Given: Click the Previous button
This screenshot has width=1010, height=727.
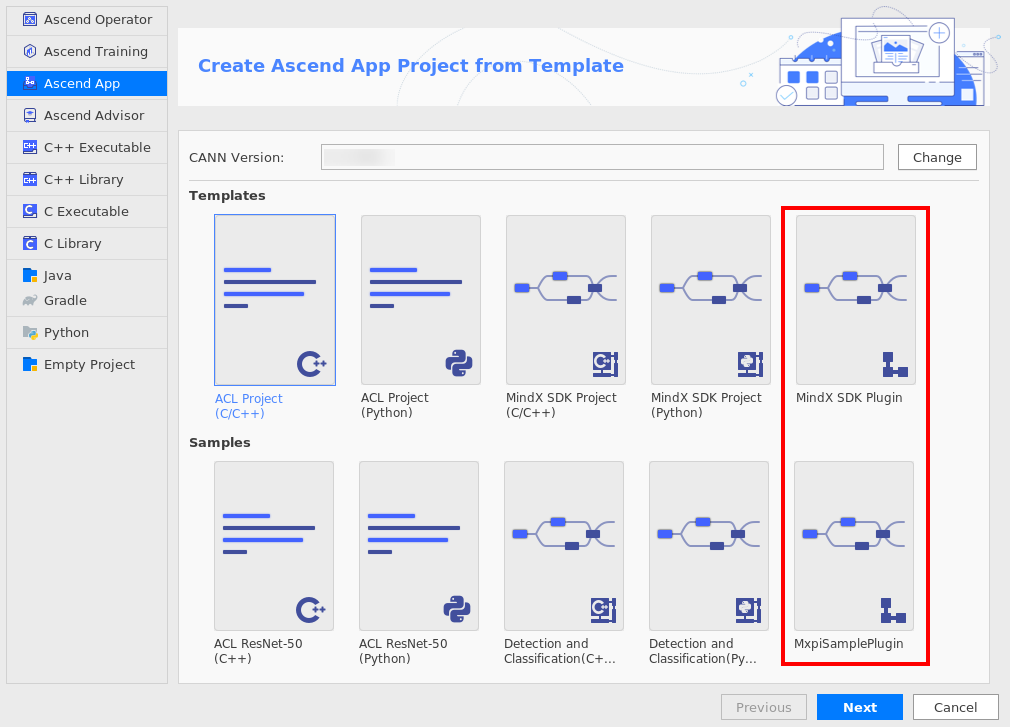Looking at the screenshot, I should point(764,707).
